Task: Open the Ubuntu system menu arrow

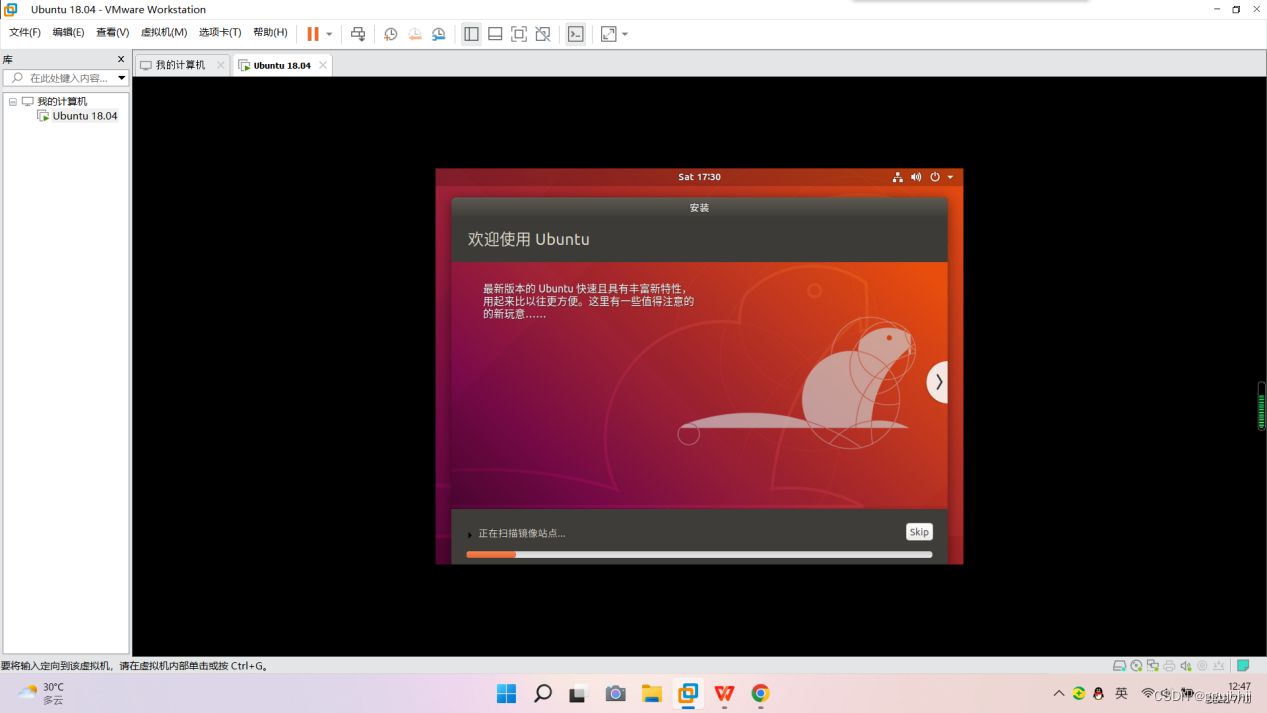Action: [x=950, y=177]
